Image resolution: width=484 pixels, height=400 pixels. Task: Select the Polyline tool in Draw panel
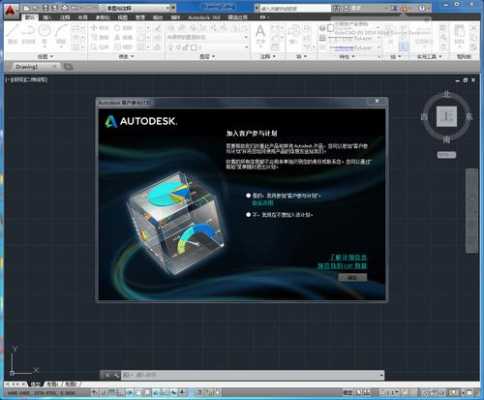pyautogui.click(x=29, y=34)
